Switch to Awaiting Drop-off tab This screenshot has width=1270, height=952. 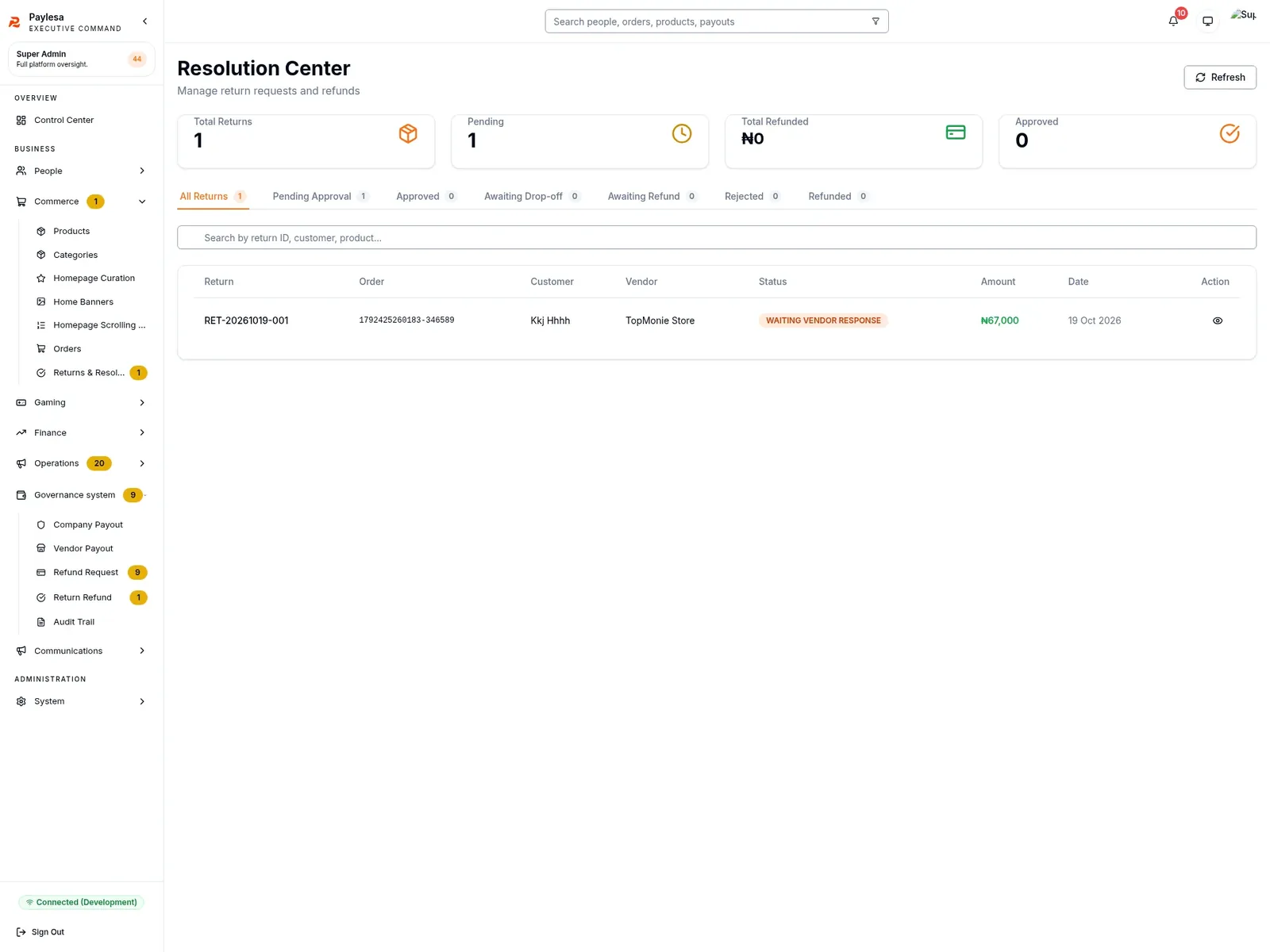(533, 197)
